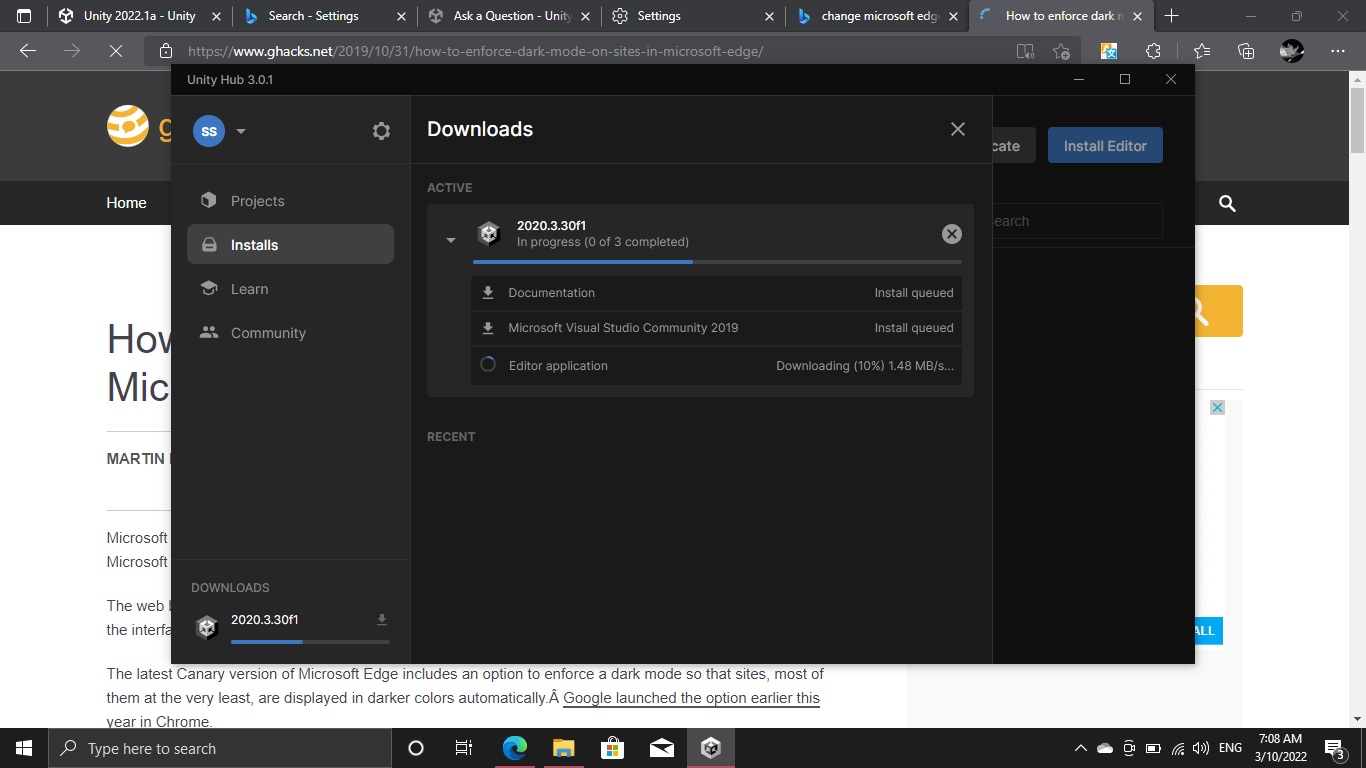Screen dimensions: 1366x768
Task: Expand the account dropdown arrow
Action: click(241, 131)
